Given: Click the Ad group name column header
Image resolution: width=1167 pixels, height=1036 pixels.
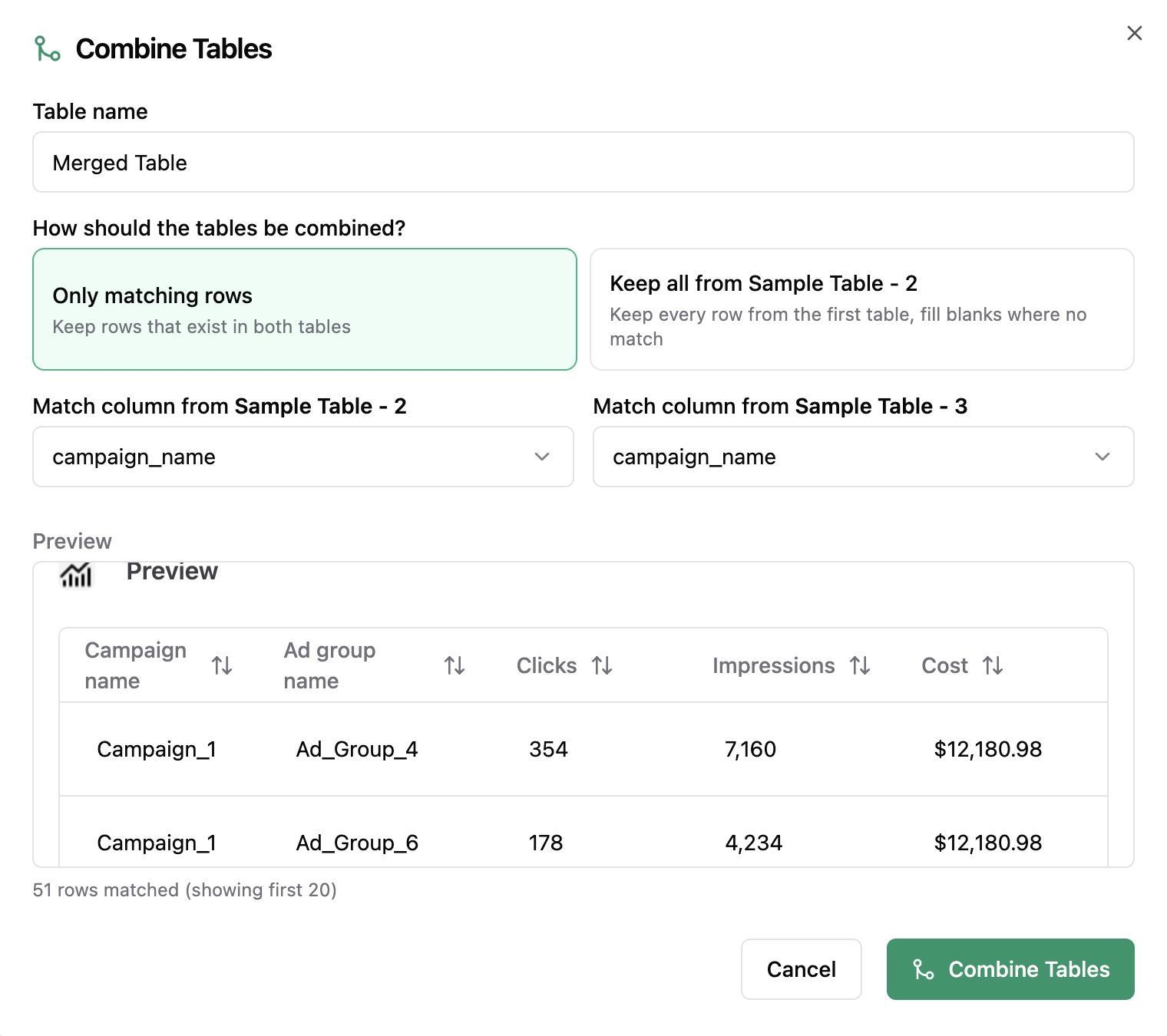Looking at the screenshot, I should [329, 665].
